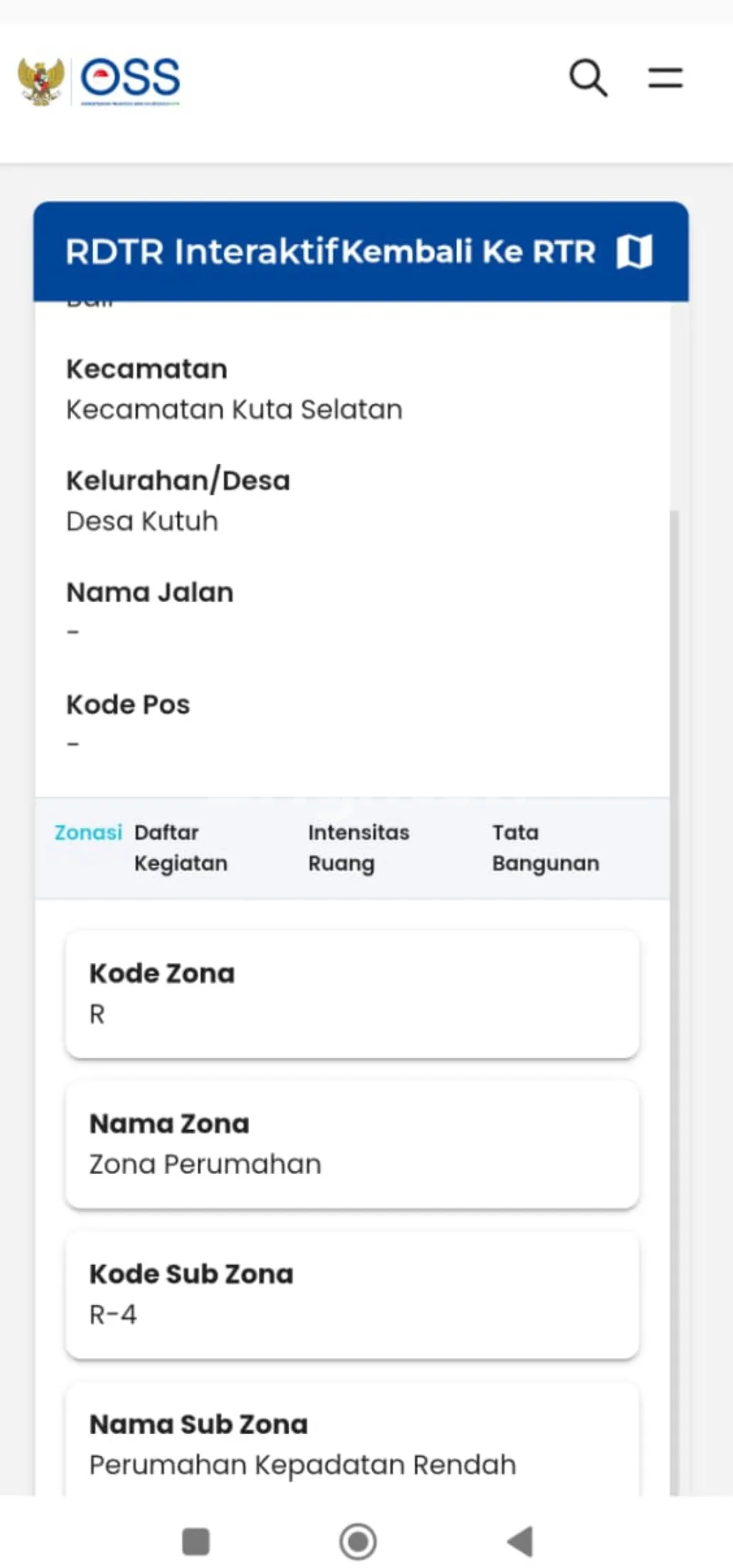The height and width of the screenshot is (1568, 733).
Task: Tap the Android recent apps square
Action: [x=196, y=1541]
